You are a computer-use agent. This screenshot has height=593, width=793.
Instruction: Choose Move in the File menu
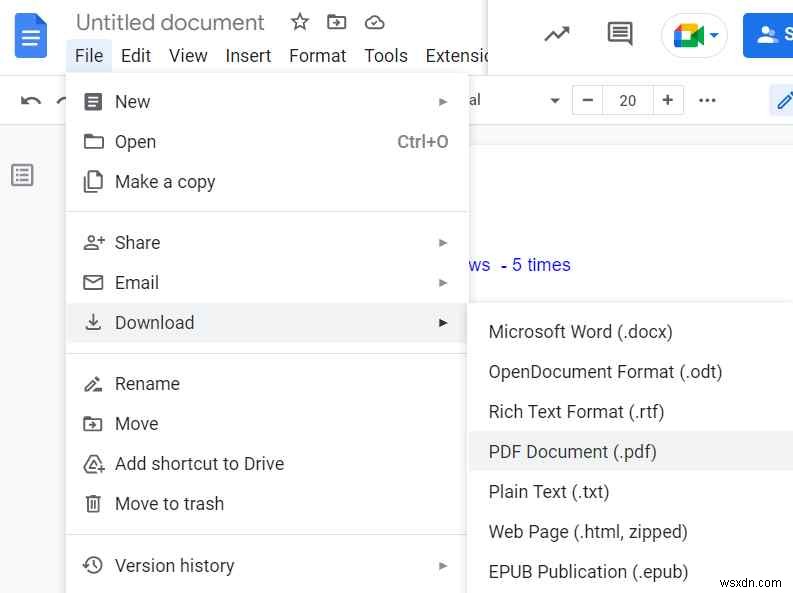pyautogui.click(x=267, y=424)
